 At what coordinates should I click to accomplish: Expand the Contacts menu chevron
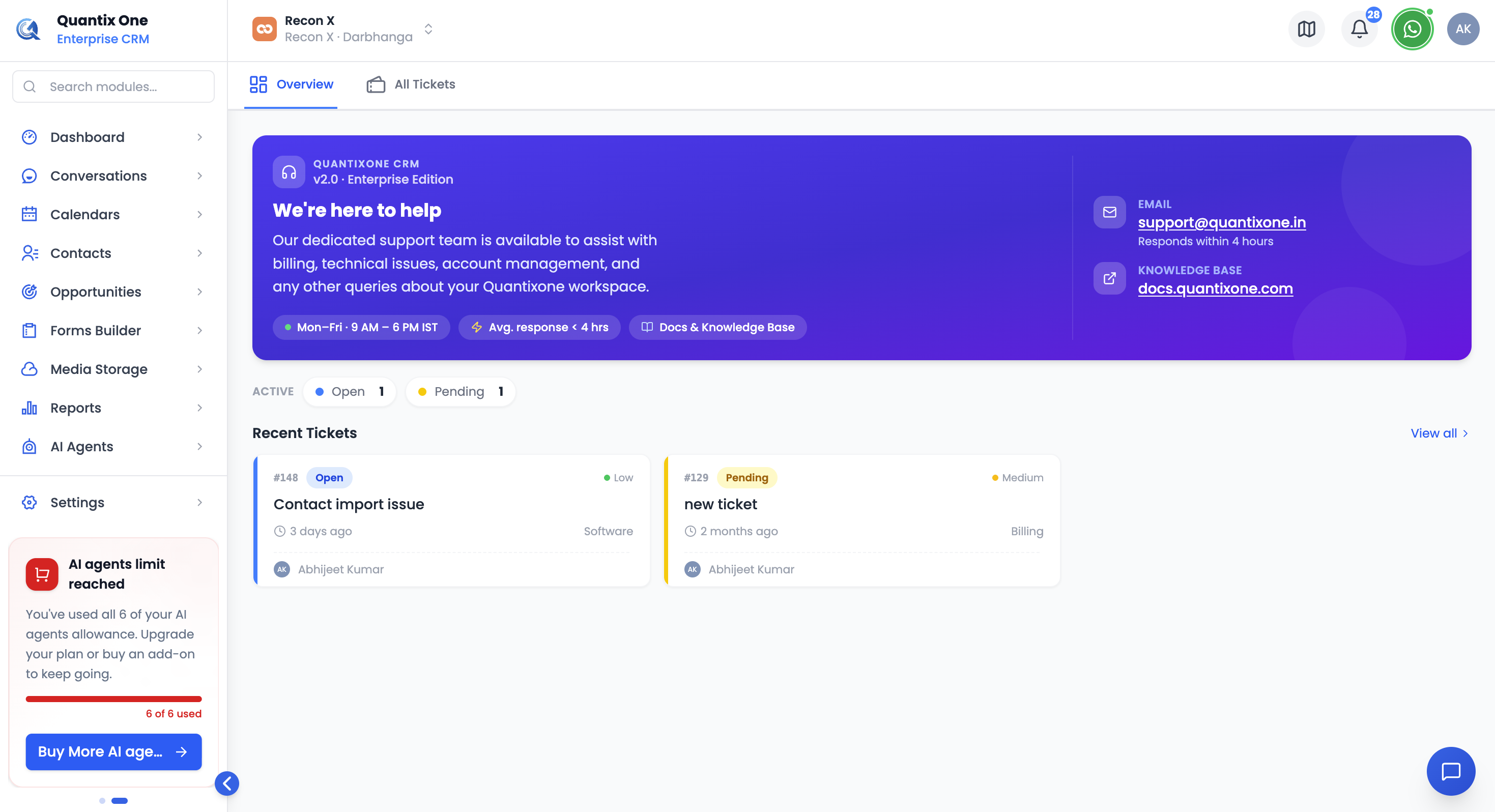point(199,253)
